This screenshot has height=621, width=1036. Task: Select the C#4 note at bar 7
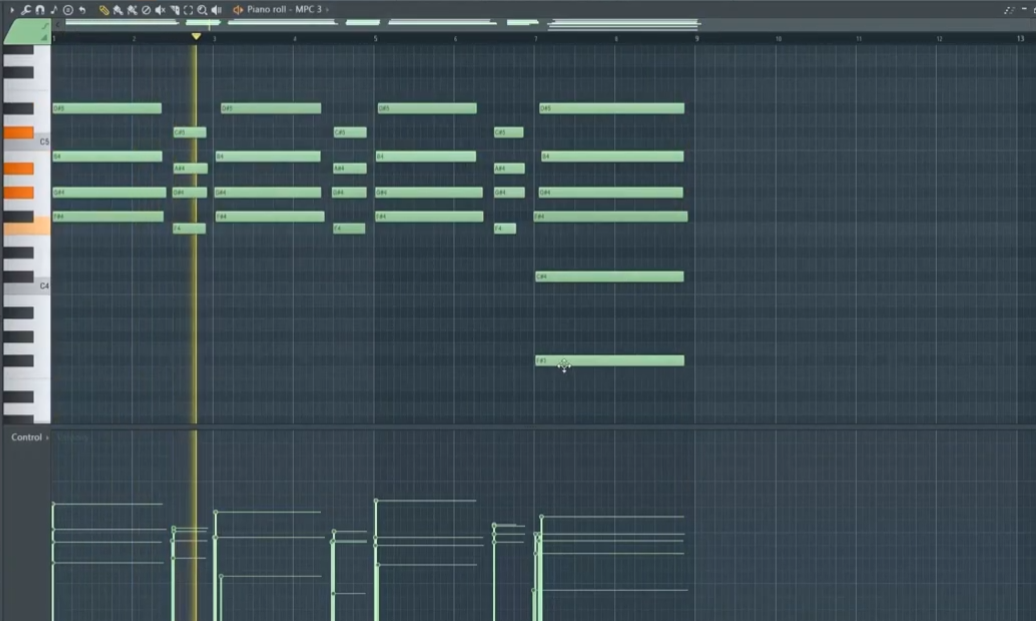(x=610, y=277)
